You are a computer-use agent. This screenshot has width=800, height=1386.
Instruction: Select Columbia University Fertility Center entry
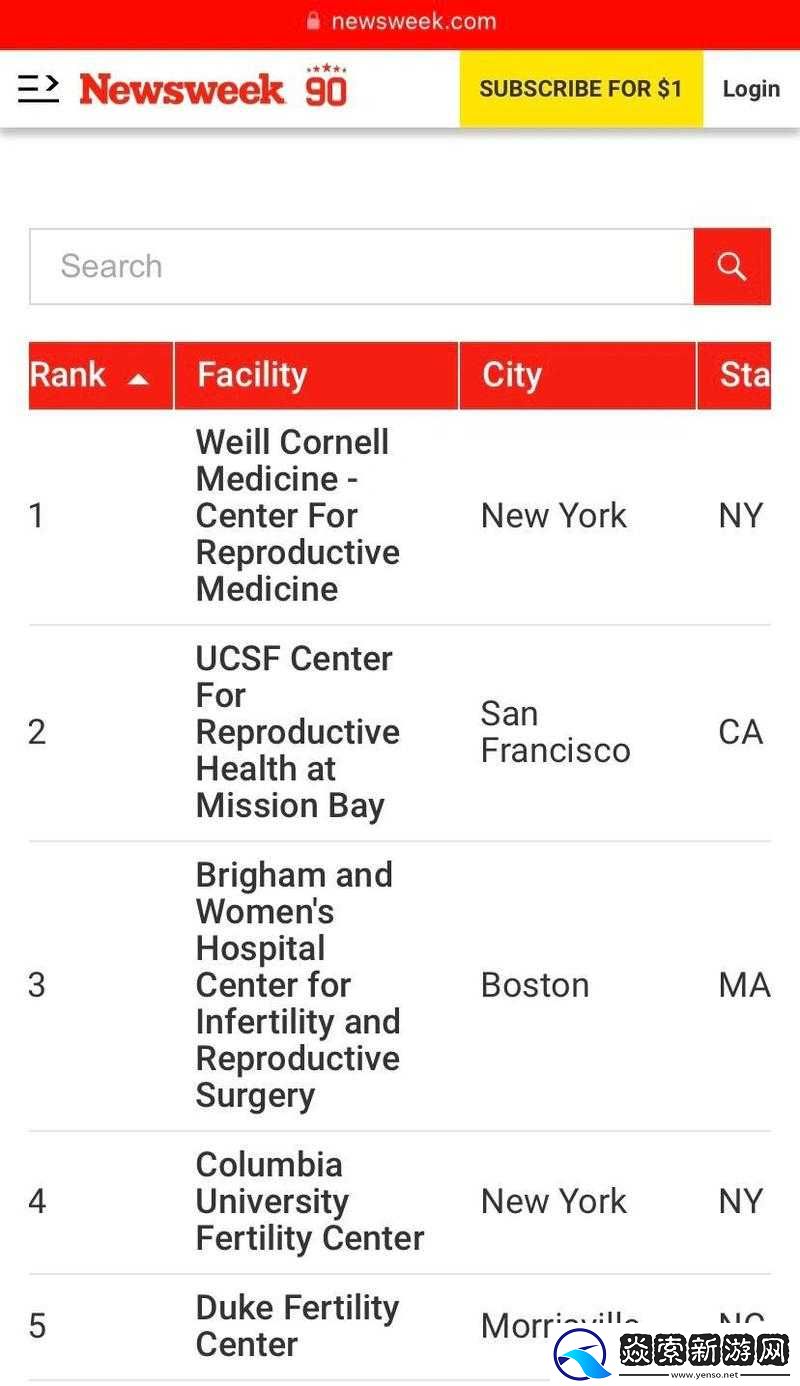point(309,1201)
